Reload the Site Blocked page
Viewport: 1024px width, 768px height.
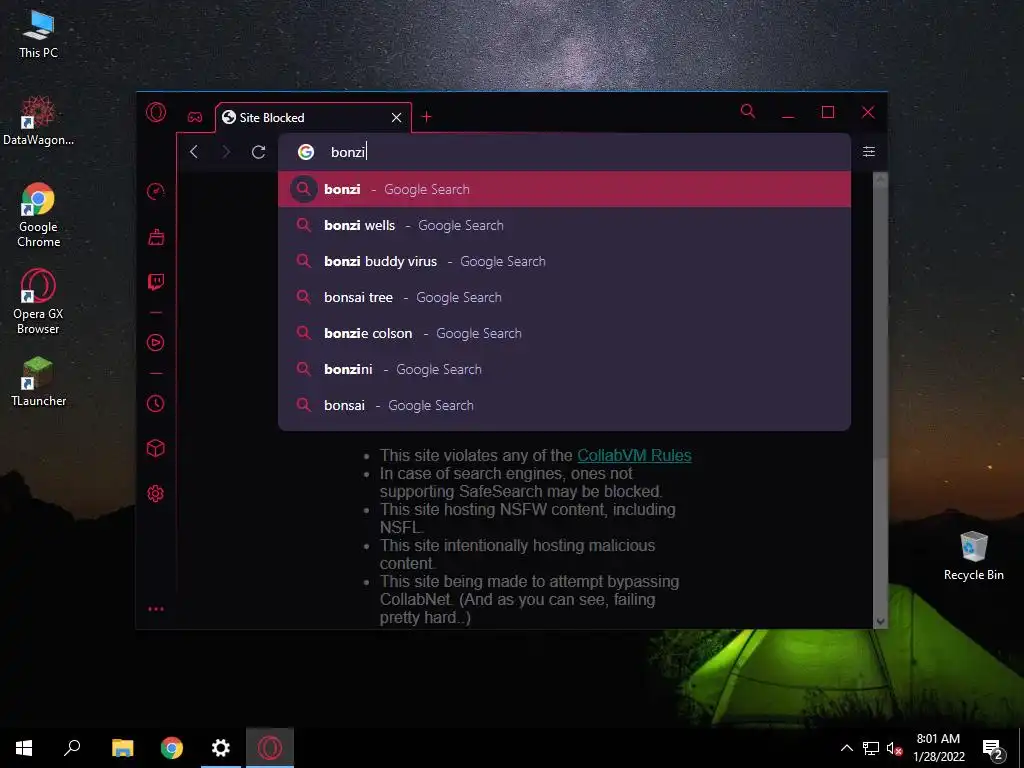259,152
